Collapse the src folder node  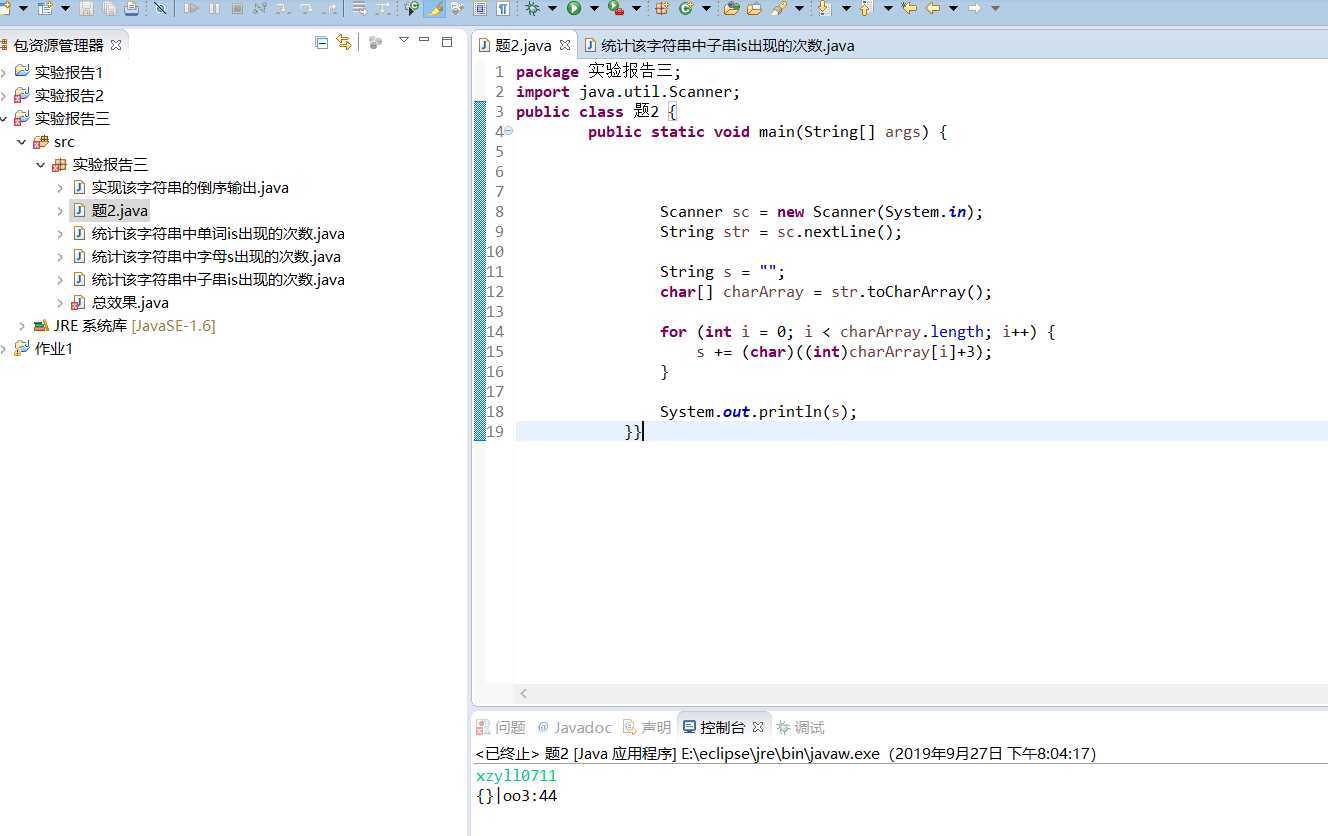[22, 142]
